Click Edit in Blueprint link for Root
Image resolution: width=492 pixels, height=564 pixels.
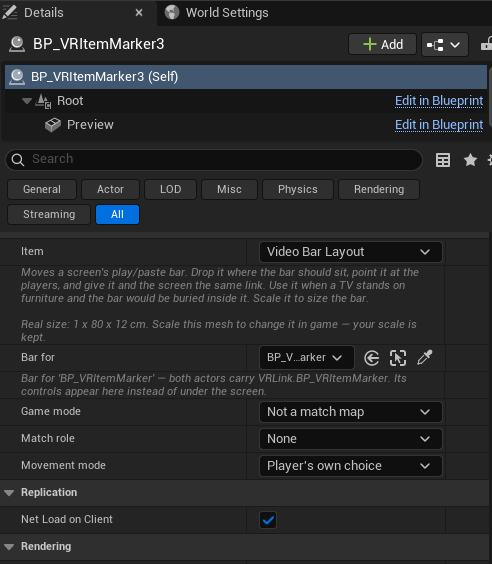coord(439,101)
